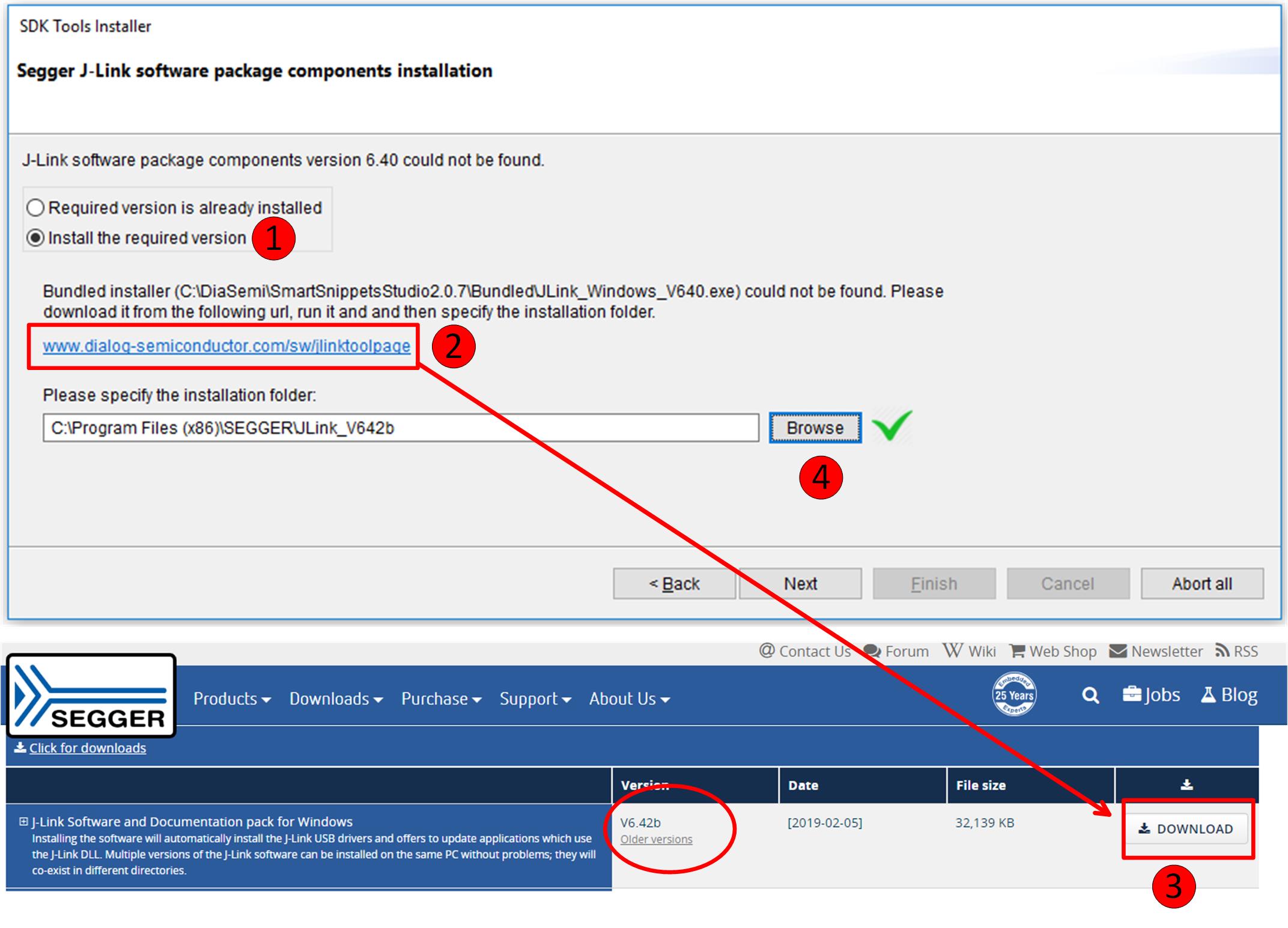This screenshot has height=928, width=1288.
Task: Open the Forum link
Action: pyautogui.click(x=896, y=651)
